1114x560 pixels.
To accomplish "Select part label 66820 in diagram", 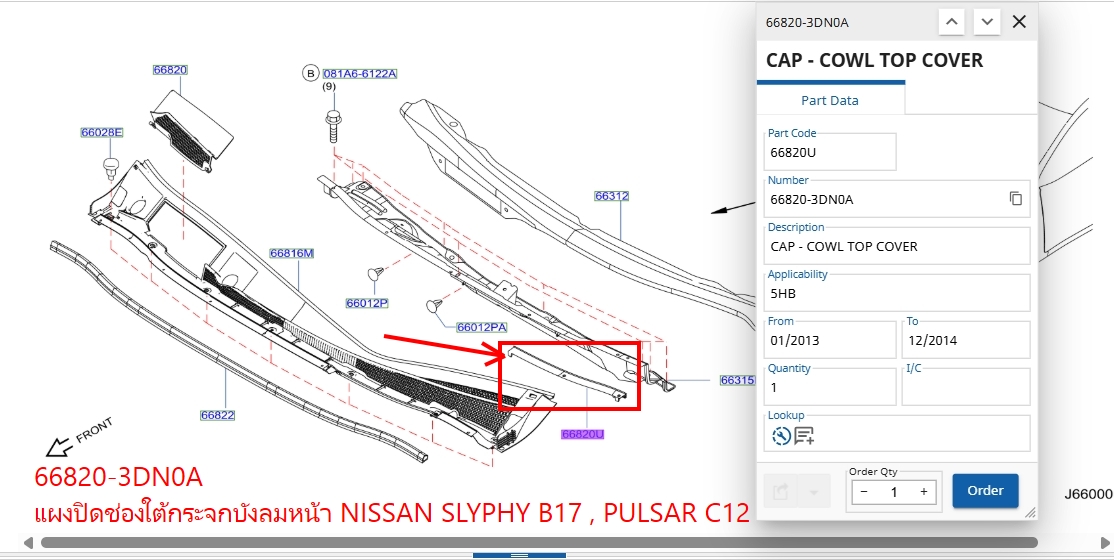I will (x=170, y=70).
